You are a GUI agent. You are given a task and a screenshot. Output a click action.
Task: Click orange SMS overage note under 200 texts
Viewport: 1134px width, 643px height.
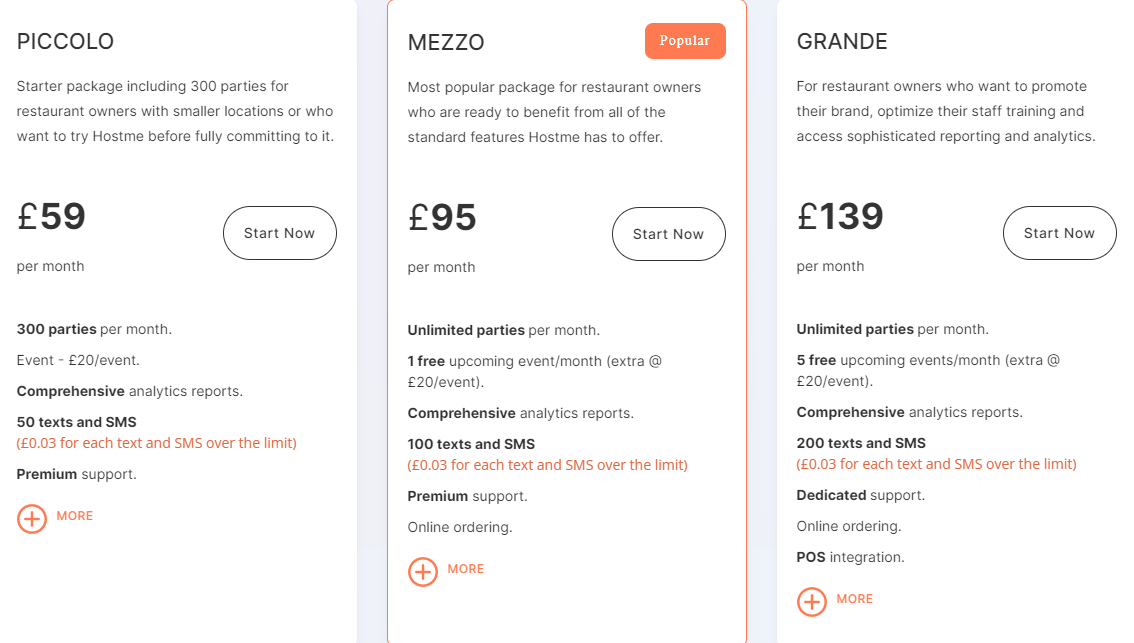tap(937, 464)
